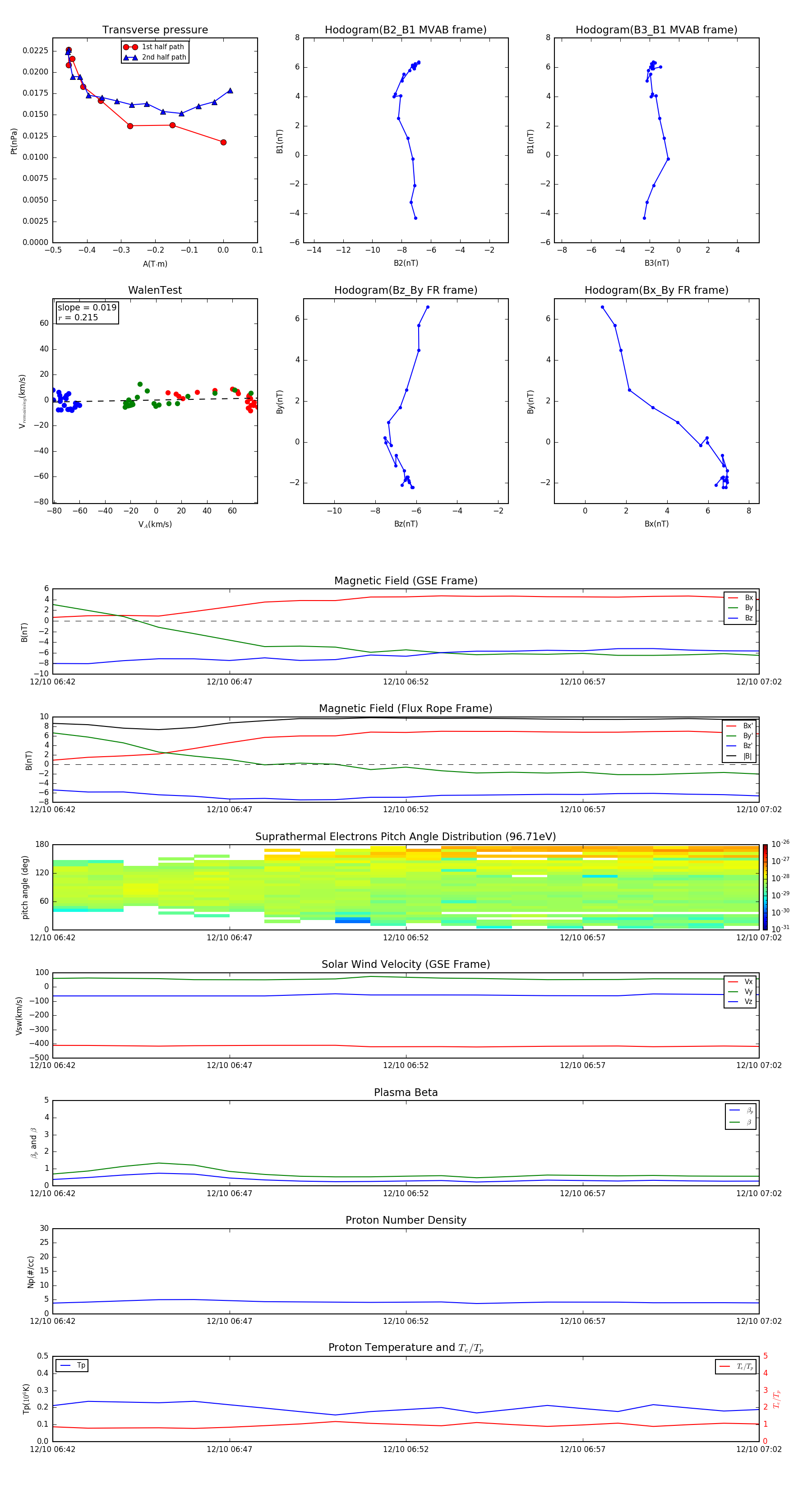Click the "Bx'" flux rope legend entry
Viewport: 812px width, 1489px height.
[740, 726]
